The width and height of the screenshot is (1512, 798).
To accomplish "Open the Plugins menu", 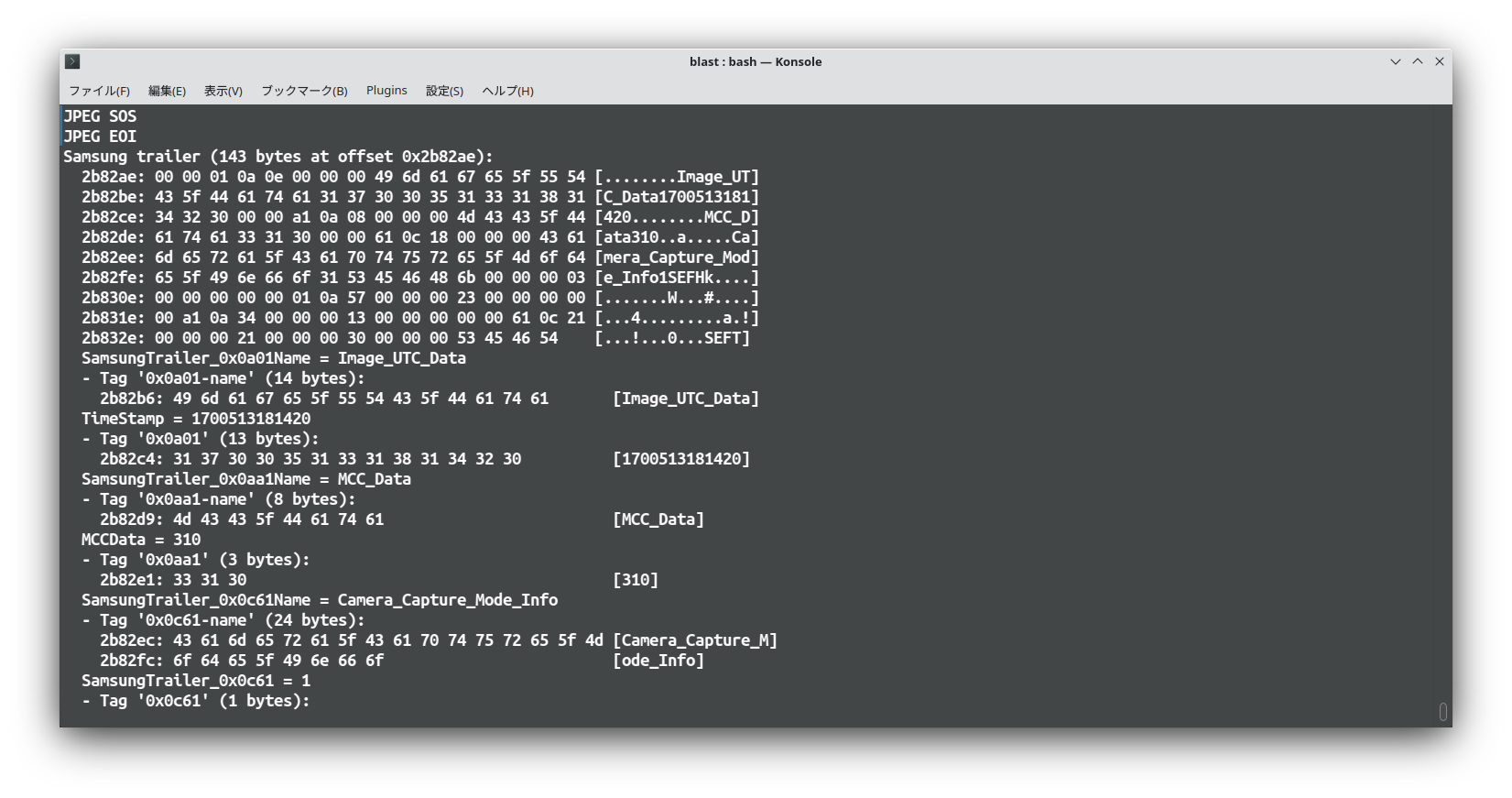I will pyautogui.click(x=386, y=91).
